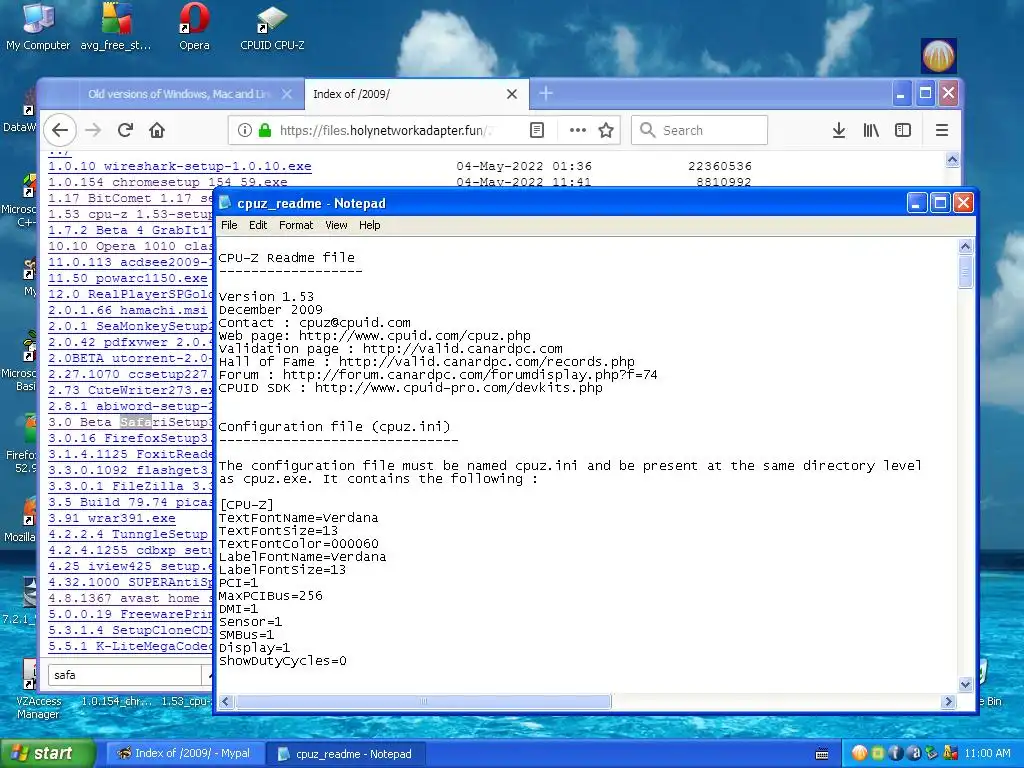Click the 11:00 AM taskbar clock
This screenshot has width=1024, height=768.
pos(987,753)
